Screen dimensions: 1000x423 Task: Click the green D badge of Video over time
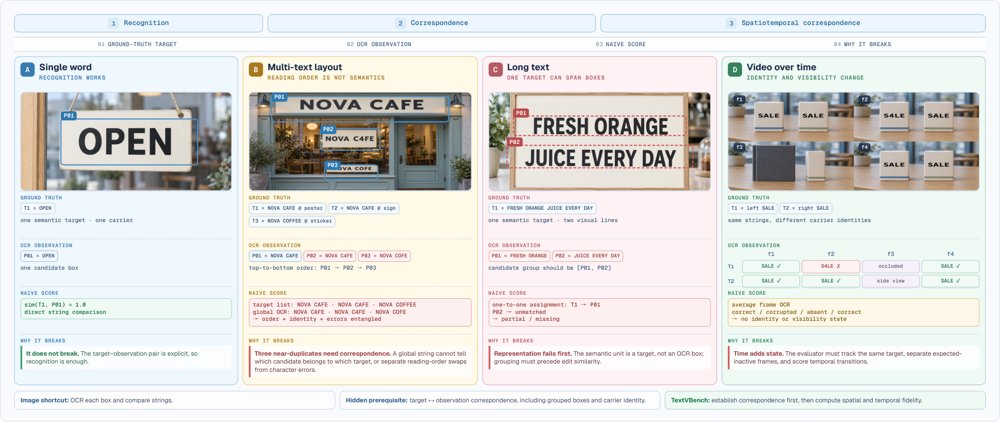point(735,70)
